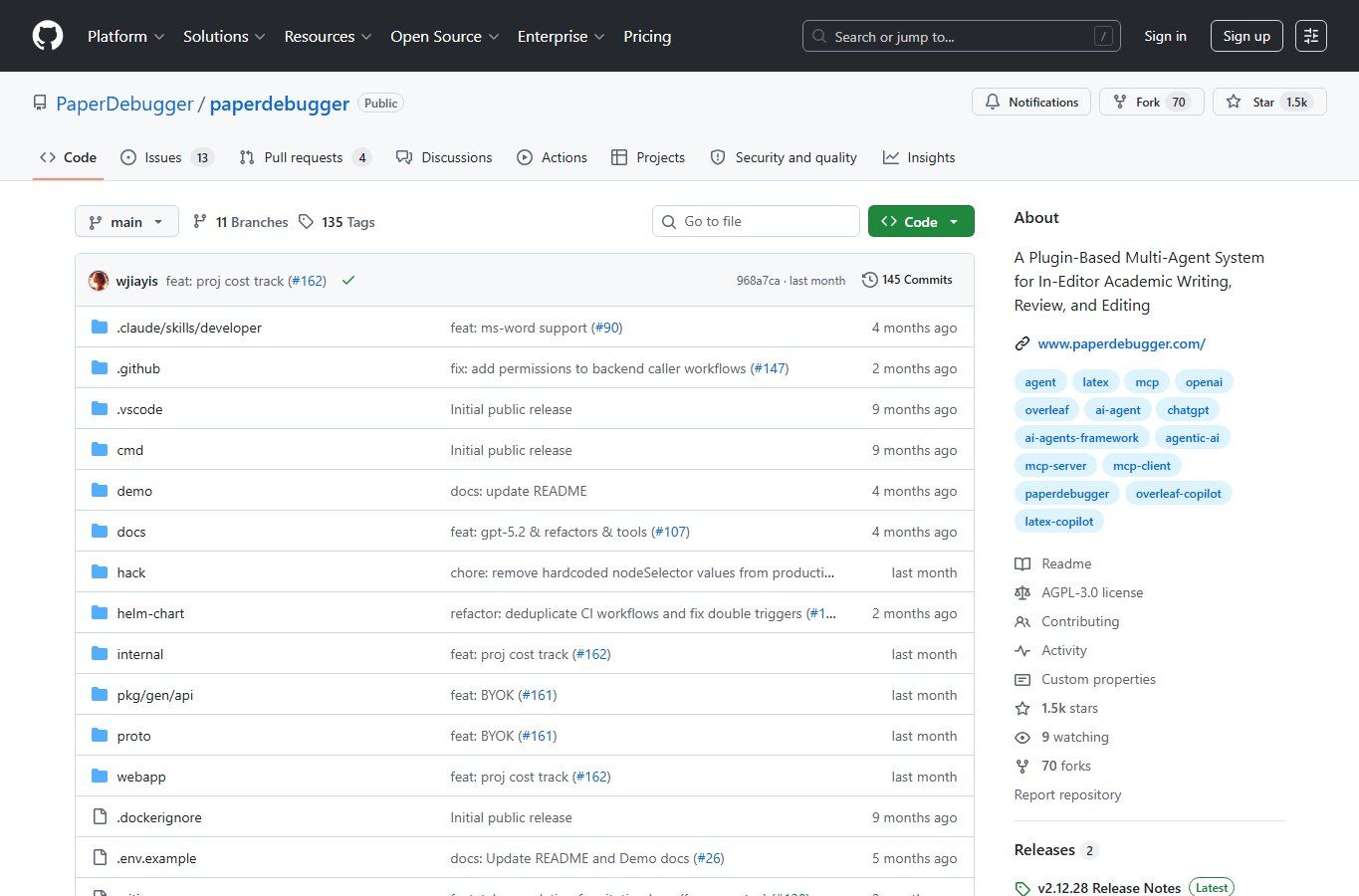
Task: Open the Platform dropdown menu
Action: pos(126,36)
